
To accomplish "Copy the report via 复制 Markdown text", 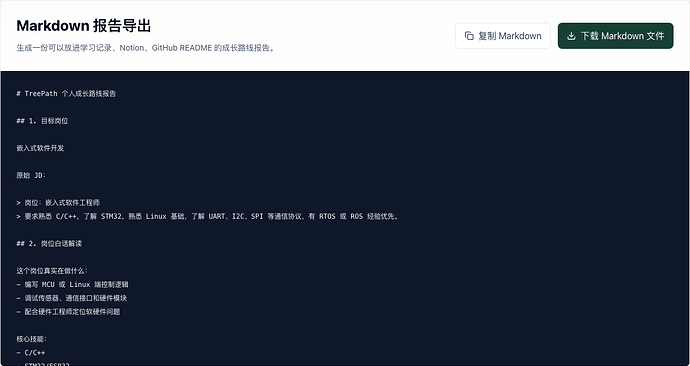I will (510, 36).
